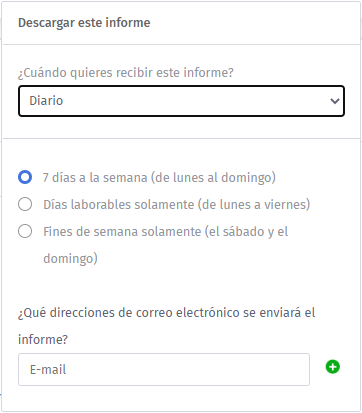Click the "(de lunes al domingo)" text
This screenshot has width=362, height=413.
[x=213, y=178]
